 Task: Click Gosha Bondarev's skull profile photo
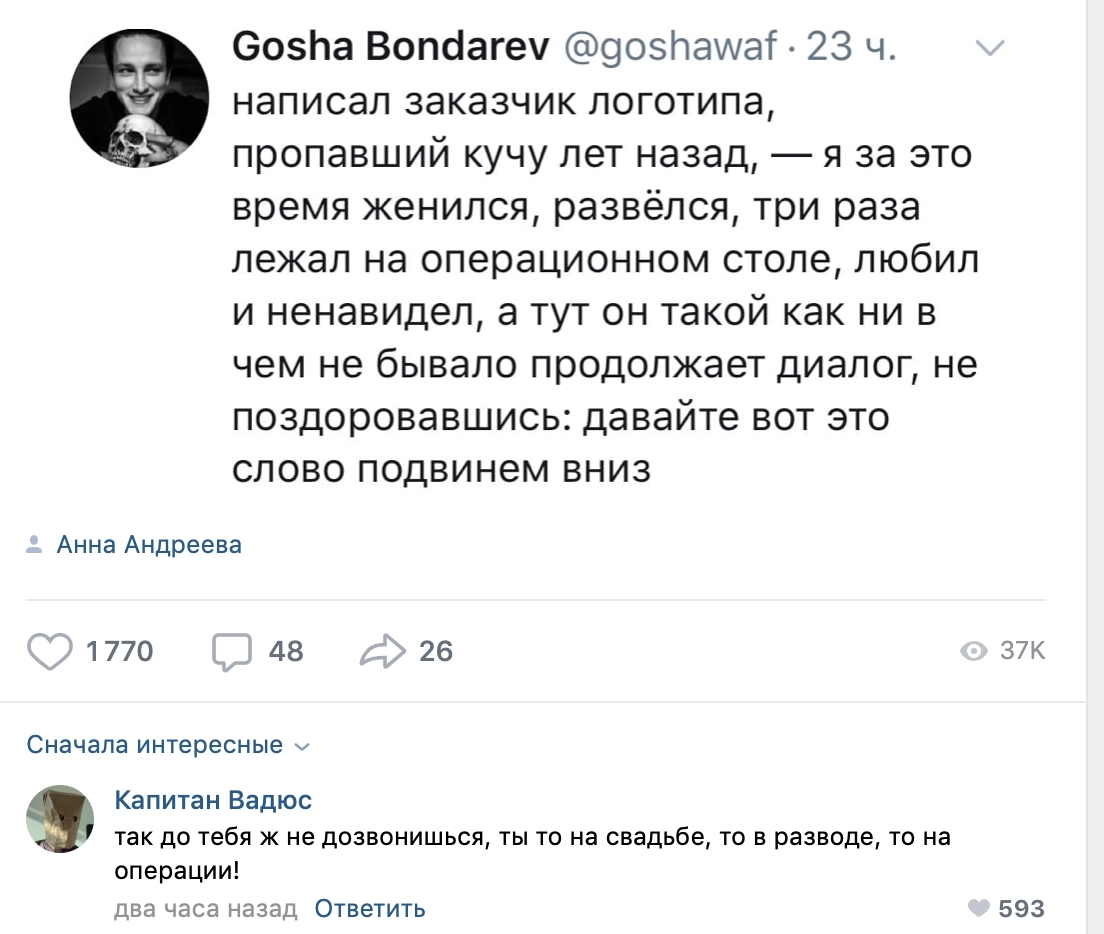click(x=139, y=97)
